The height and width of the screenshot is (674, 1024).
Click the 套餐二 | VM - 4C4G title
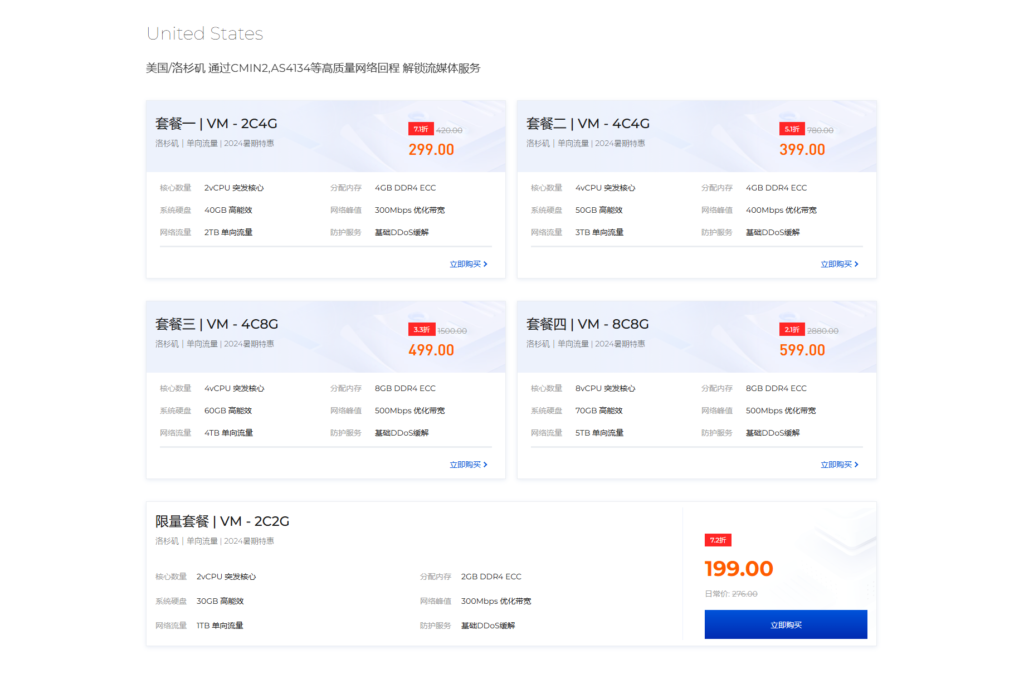pos(588,123)
